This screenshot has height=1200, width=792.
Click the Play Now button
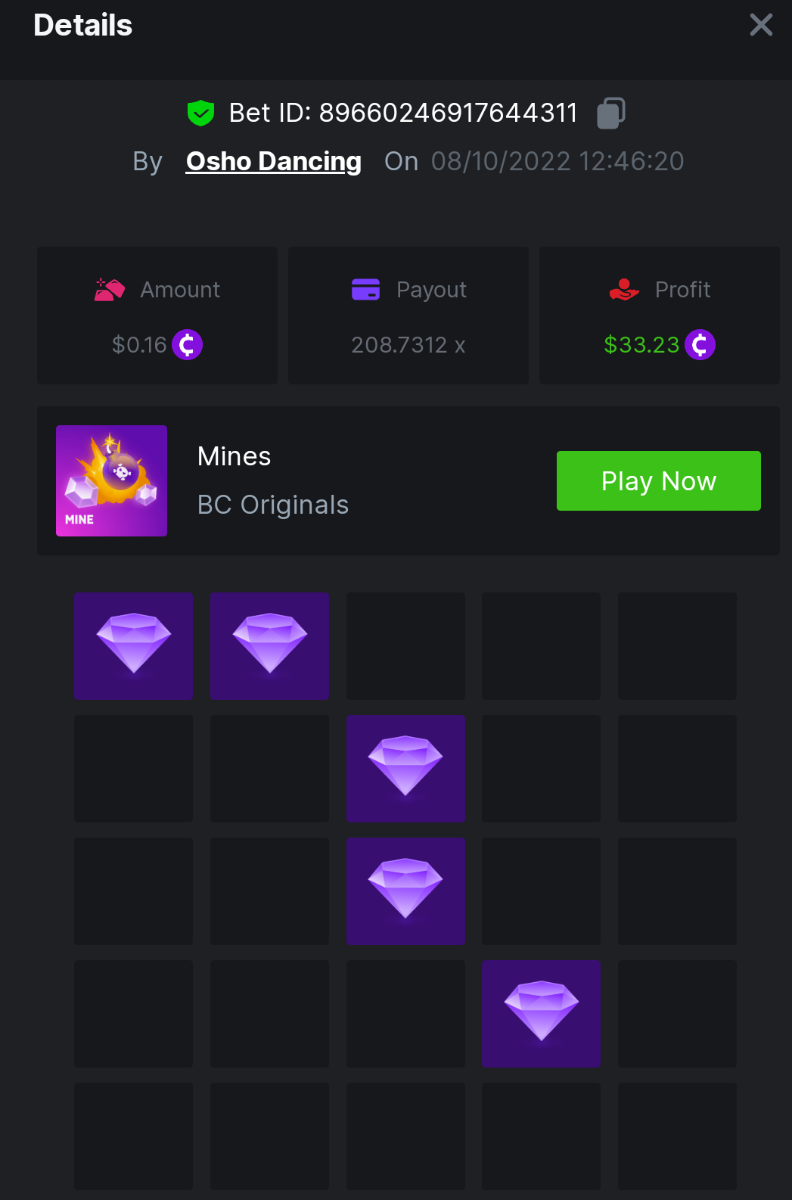[659, 481]
